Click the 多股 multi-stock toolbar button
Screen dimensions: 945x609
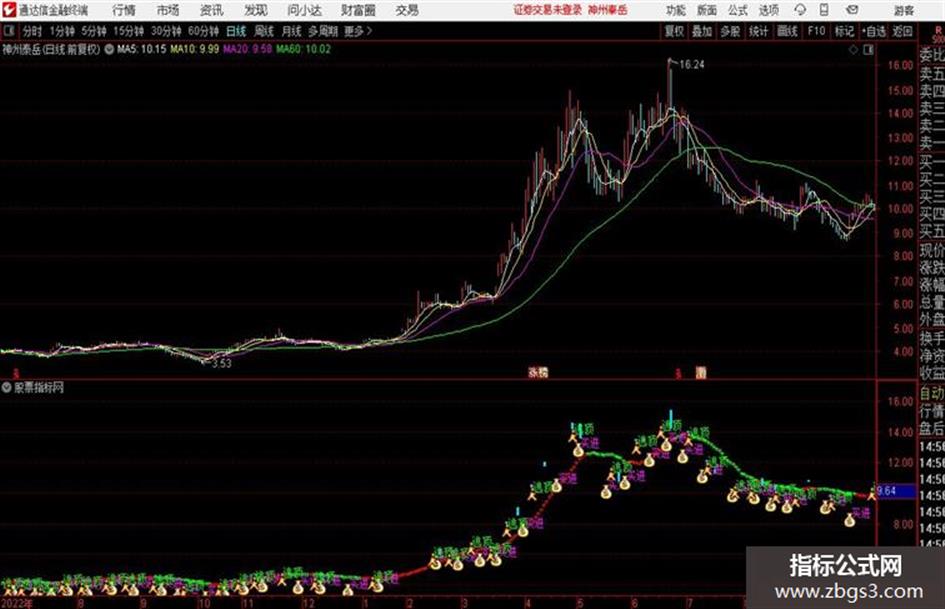[x=730, y=31]
